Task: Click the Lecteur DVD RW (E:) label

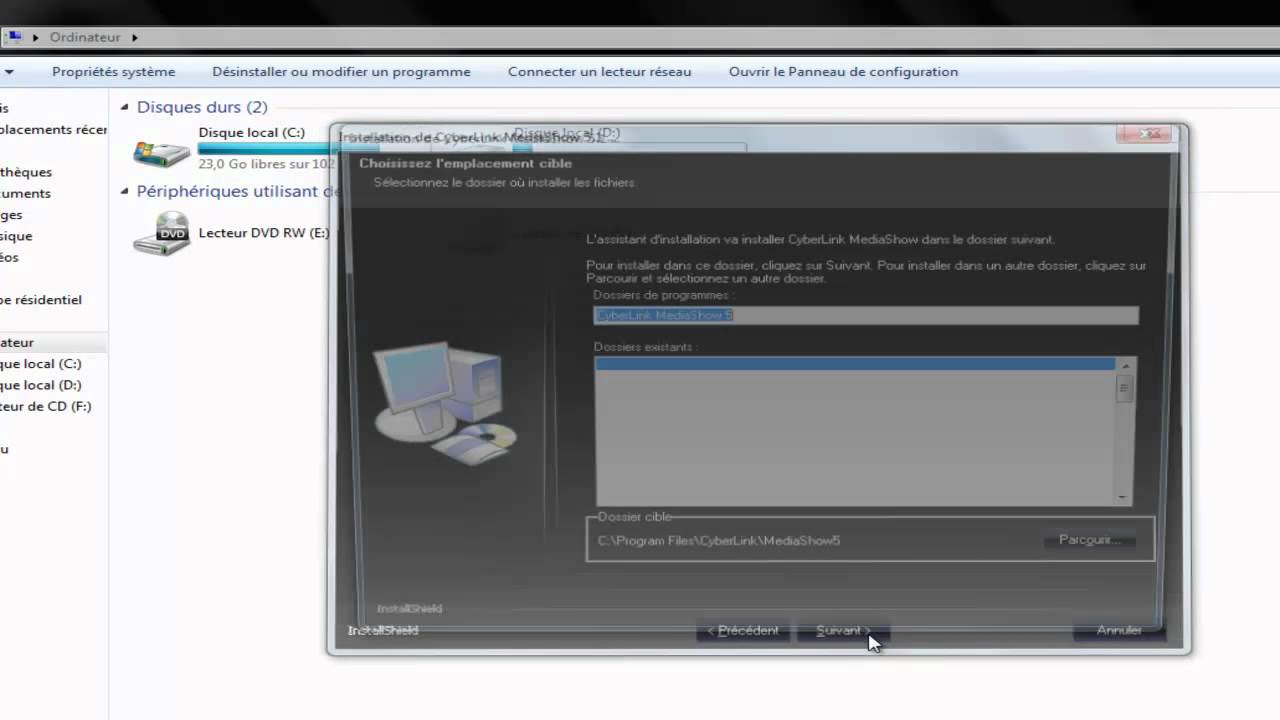Action: point(263,233)
